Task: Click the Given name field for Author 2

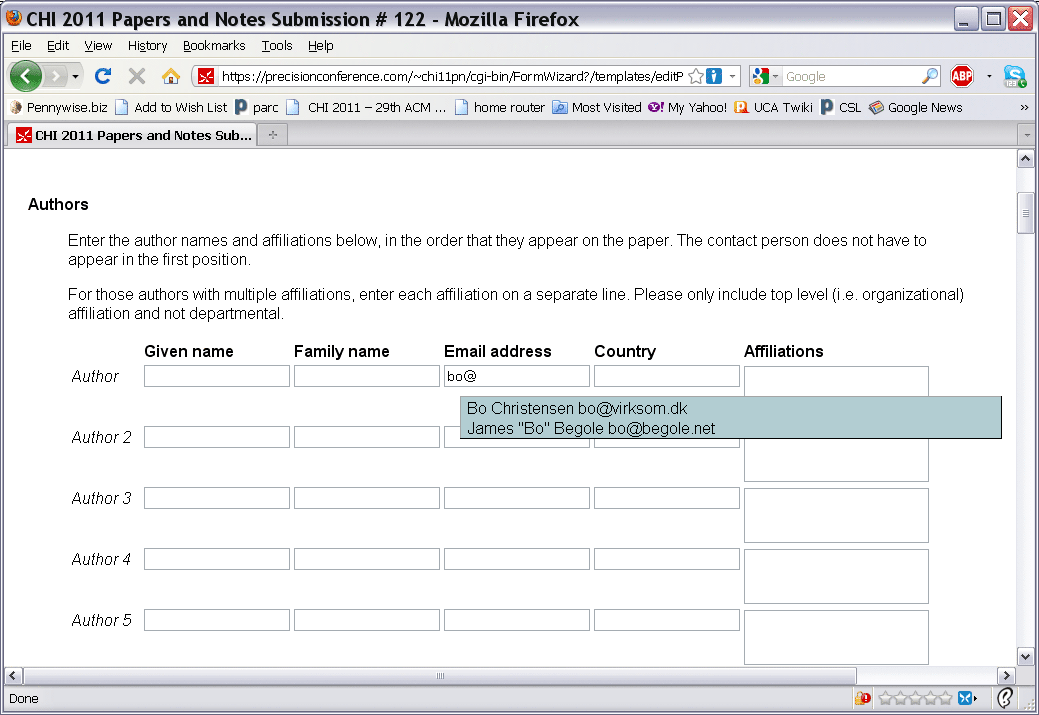Action: pyautogui.click(x=217, y=437)
